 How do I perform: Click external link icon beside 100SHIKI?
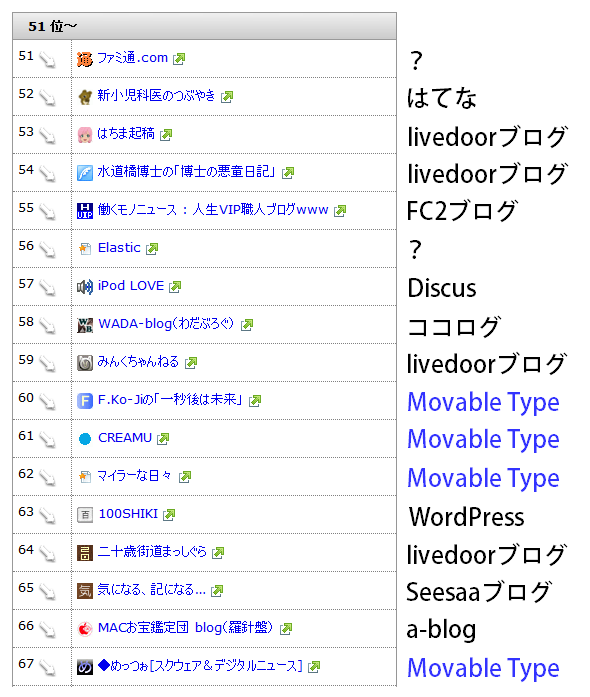pos(169,514)
